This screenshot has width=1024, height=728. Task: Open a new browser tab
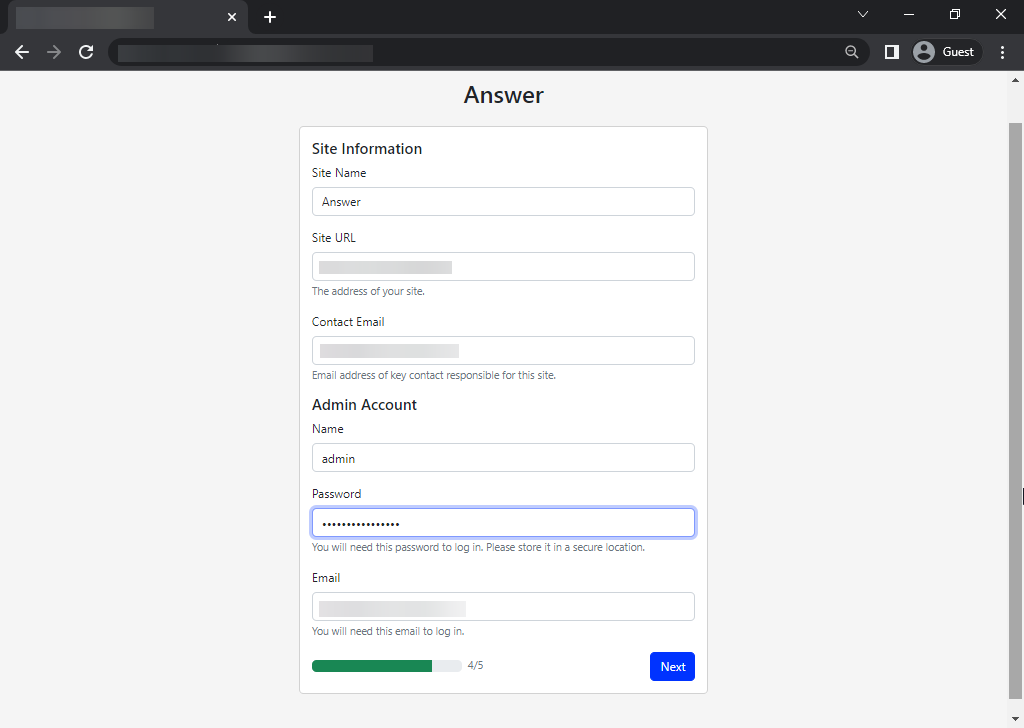[270, 17]
